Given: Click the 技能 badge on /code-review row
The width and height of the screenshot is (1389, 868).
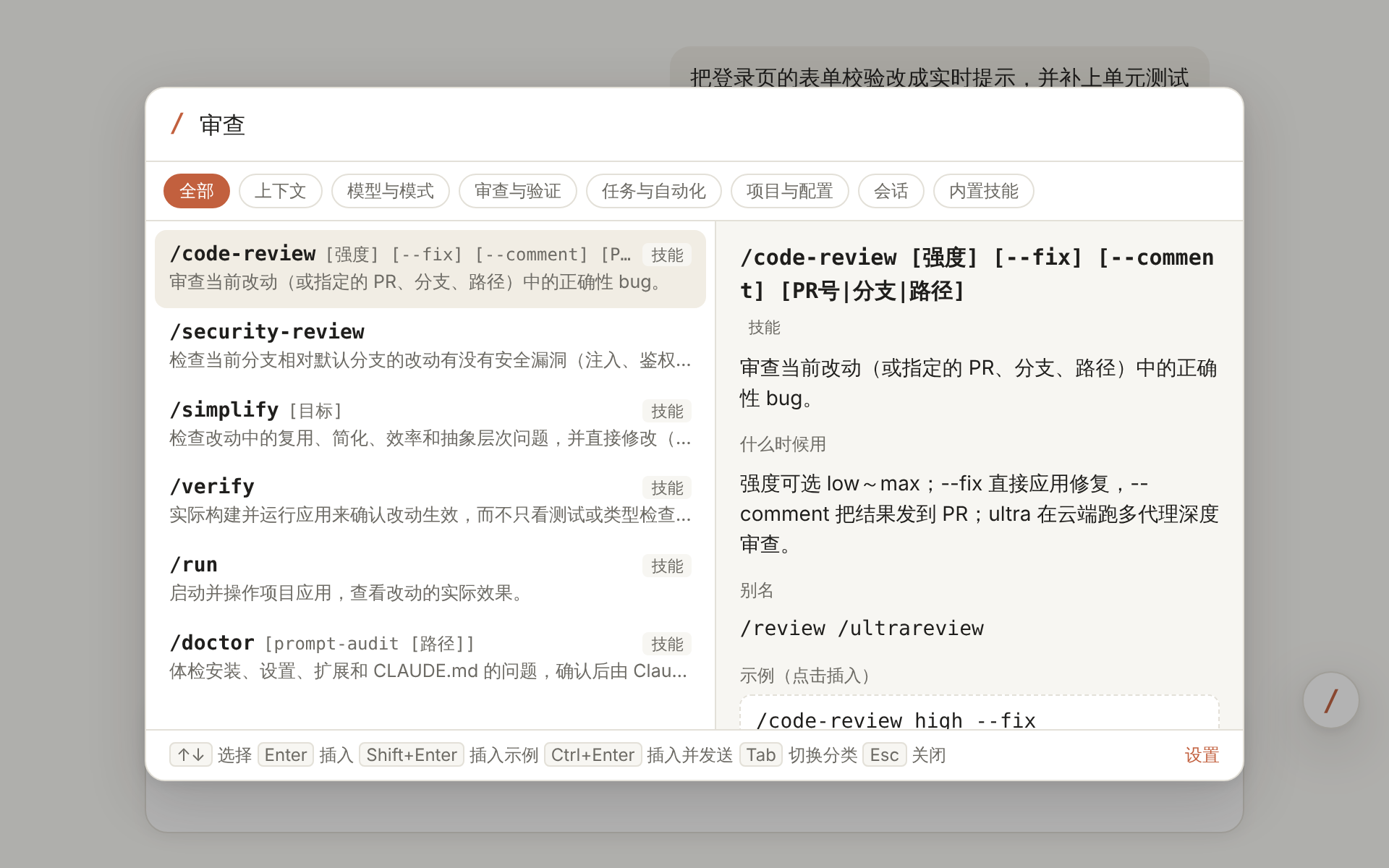Looking at the screenshot, I should pyautogui.click(x=667, y=255).
